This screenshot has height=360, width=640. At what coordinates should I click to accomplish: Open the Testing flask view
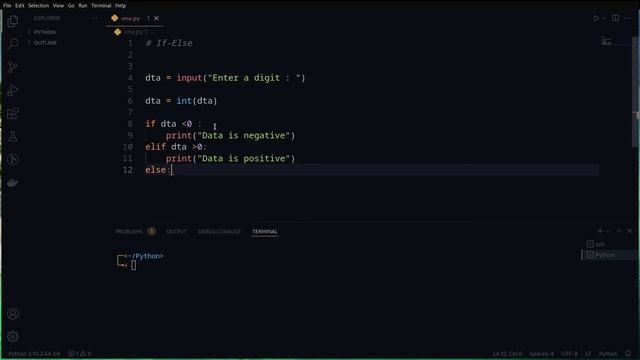coord(13,136)
